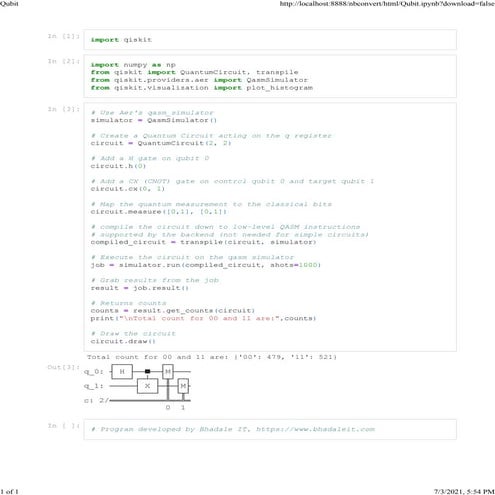Click the '1 of 1' page footer
Screen dimensions: 495x495
[x=9, y=491]
